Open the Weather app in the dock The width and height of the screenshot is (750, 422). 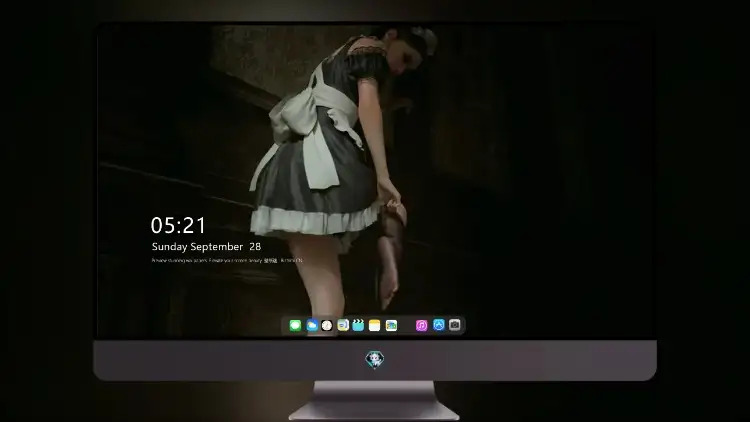[x=312, y=325]
